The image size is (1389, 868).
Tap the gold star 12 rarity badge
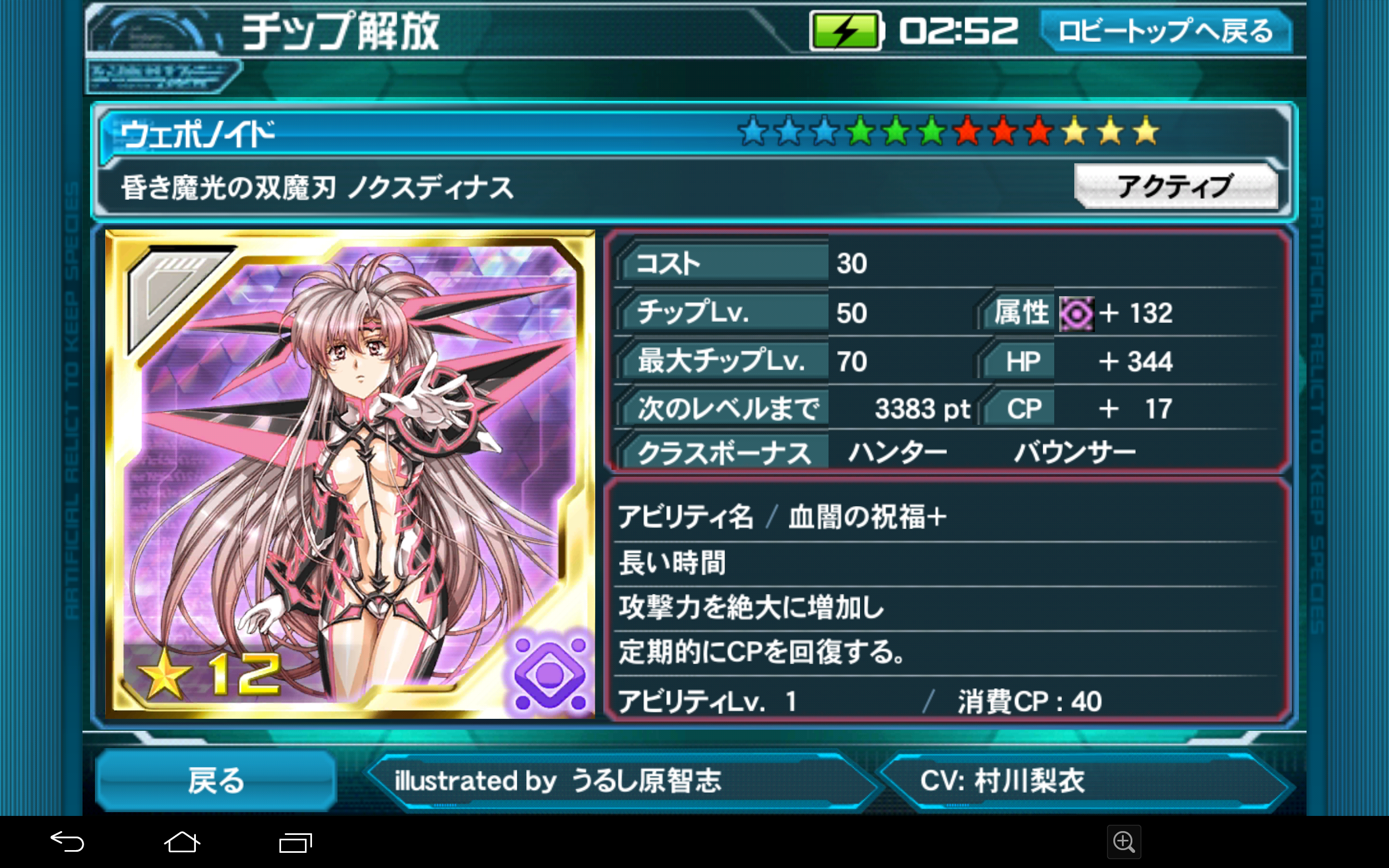pyautogui.click(x=211, y=675)
